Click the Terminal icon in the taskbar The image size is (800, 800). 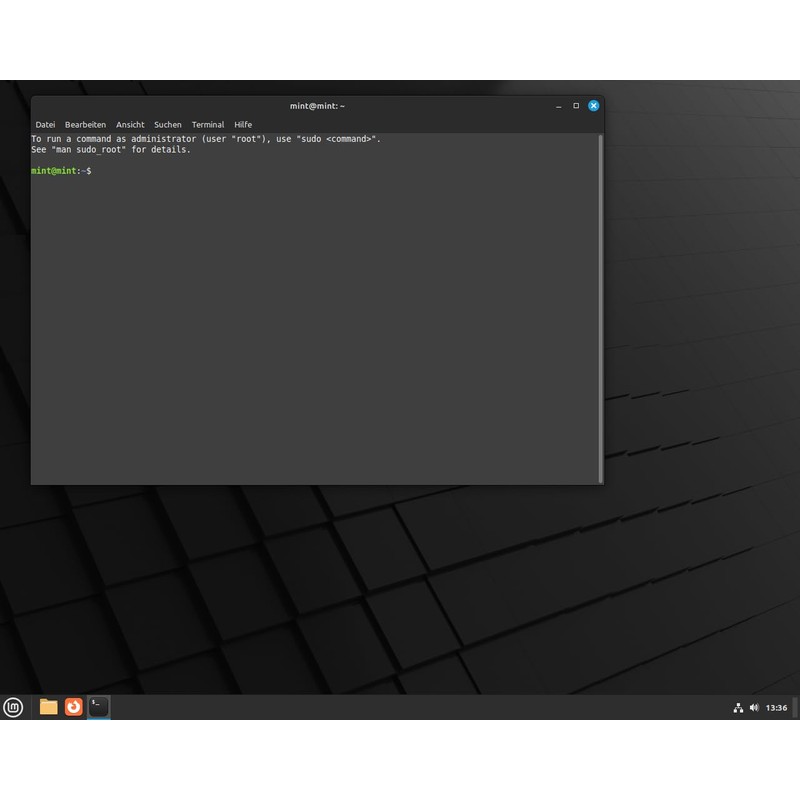[98, 707]
